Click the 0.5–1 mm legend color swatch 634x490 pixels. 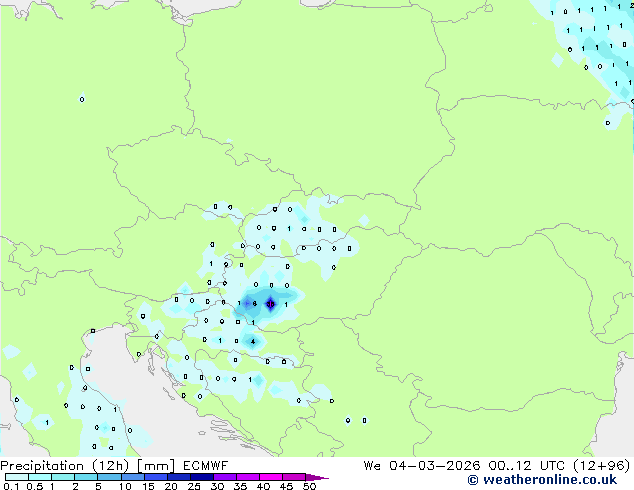[40, 477]
